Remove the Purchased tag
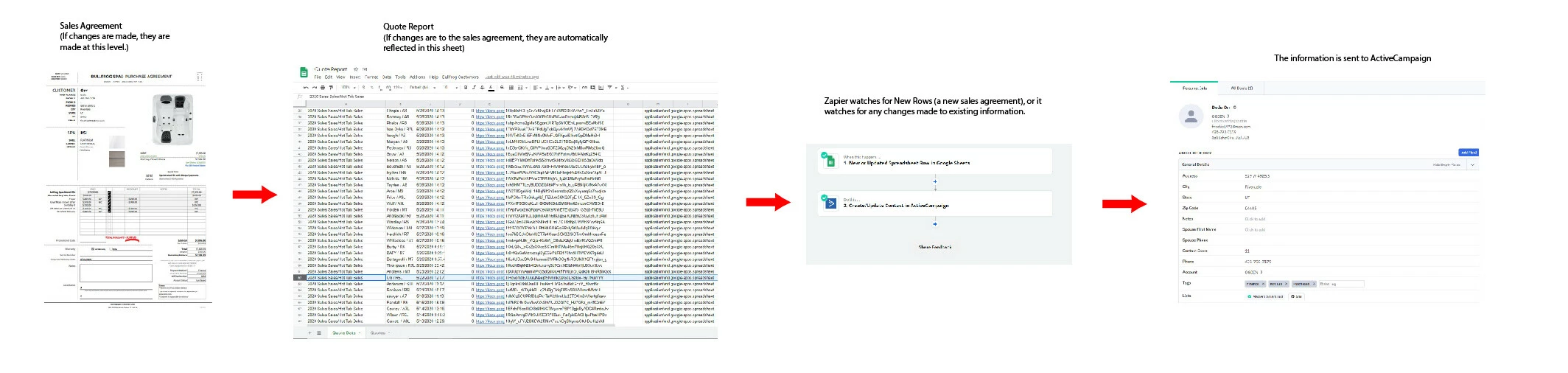 coord(1314,284)
